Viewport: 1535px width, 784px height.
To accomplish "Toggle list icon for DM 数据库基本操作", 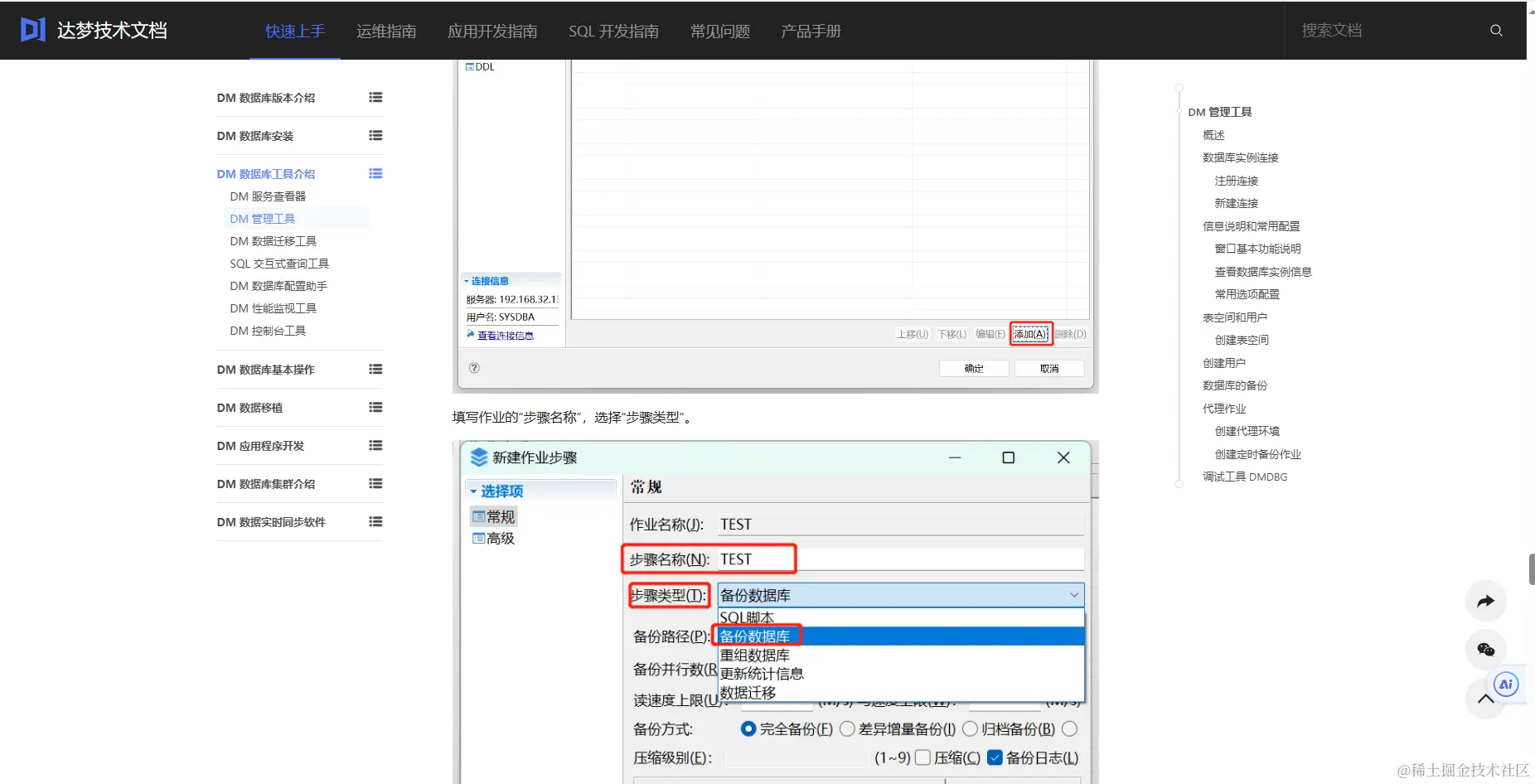I will coord(375,369).
